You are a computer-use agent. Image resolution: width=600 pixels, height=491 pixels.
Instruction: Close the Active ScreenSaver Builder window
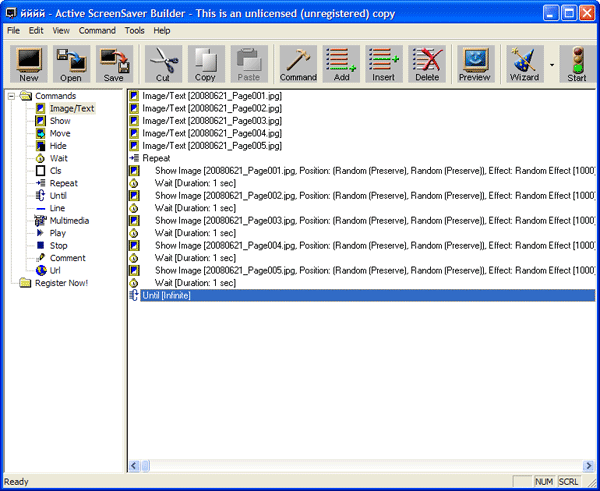pos(587,13)
